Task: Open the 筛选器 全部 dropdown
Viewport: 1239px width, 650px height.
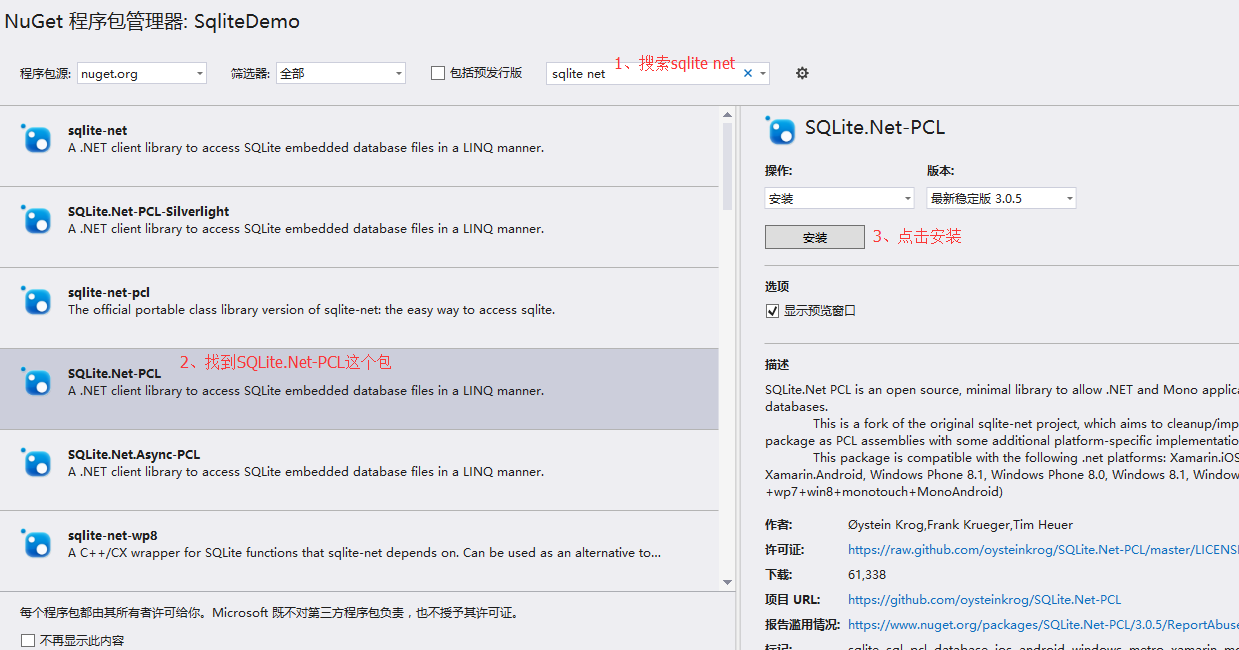Action: (341, 73)
